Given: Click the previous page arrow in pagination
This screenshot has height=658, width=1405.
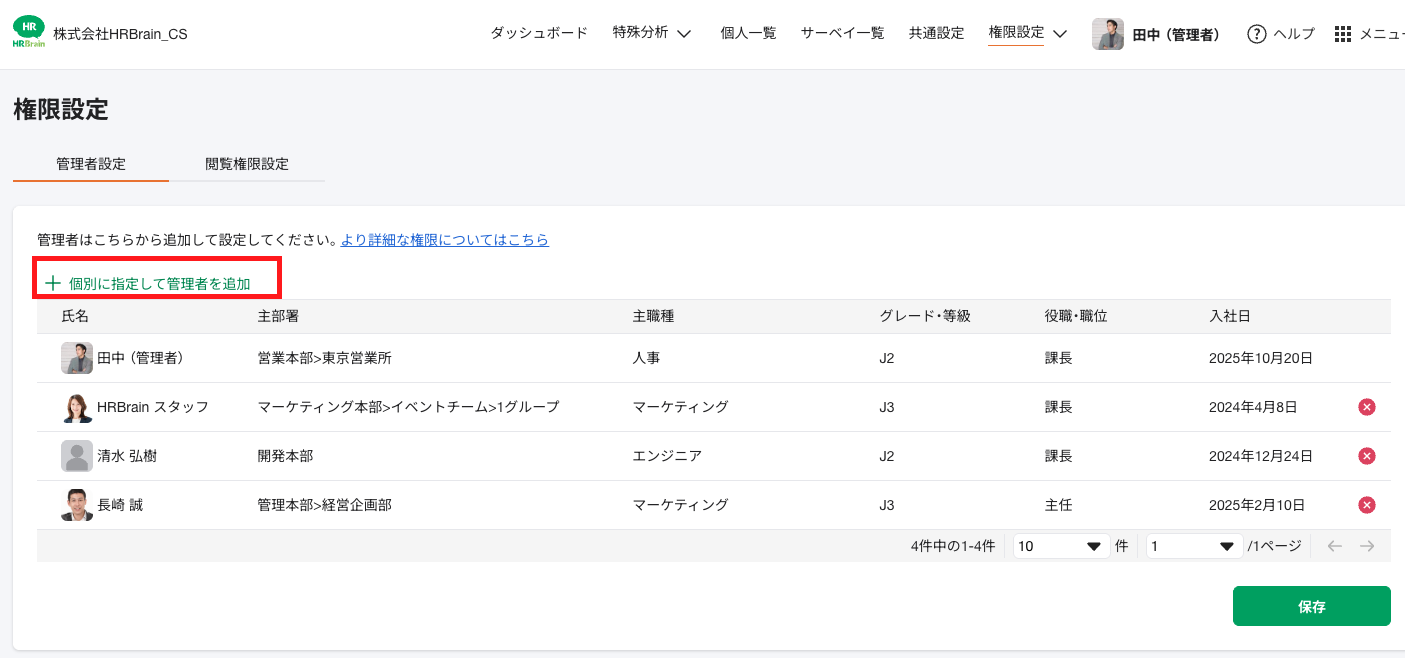Looking at the screenshot, I should click(x=1336, y=545).
